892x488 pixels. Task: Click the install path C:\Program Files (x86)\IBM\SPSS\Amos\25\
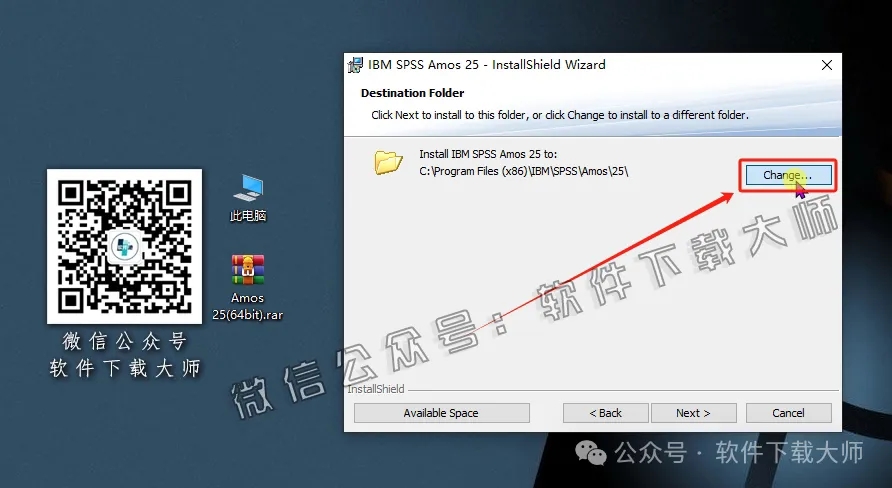point(524,171)
